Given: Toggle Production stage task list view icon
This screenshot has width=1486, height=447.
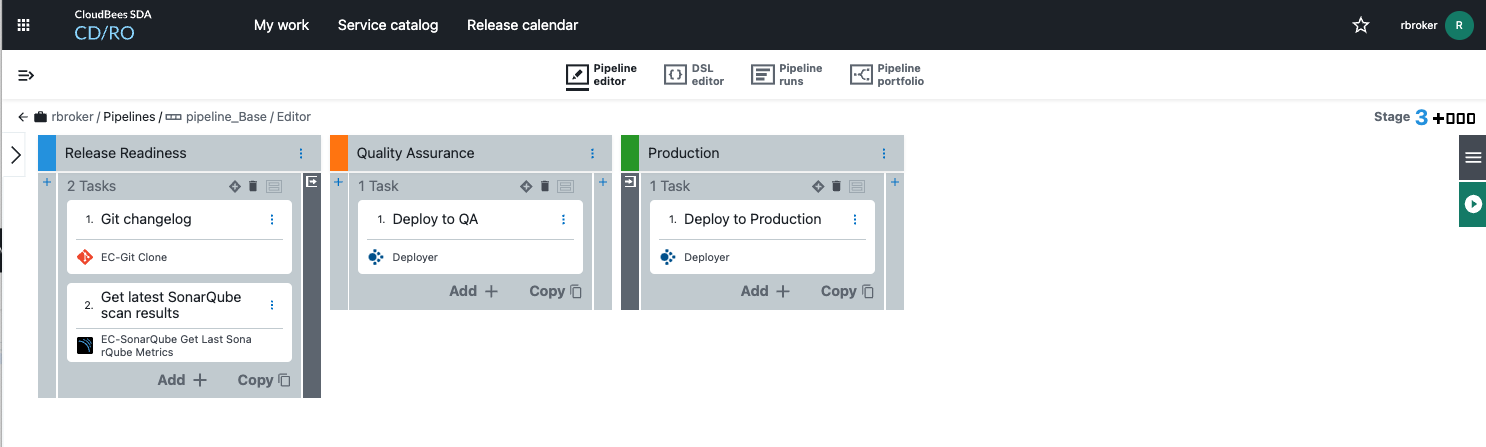Looking at the screenshot, I should (857, 186).
